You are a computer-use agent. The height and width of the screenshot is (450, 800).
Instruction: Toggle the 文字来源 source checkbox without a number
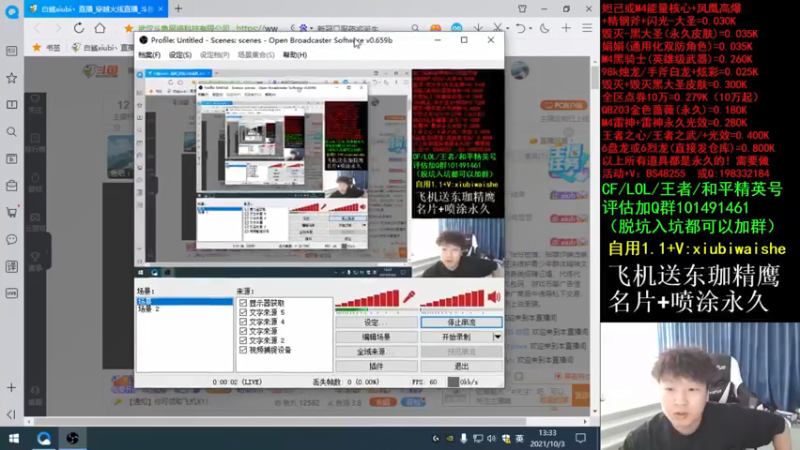(x=243, y=331)
